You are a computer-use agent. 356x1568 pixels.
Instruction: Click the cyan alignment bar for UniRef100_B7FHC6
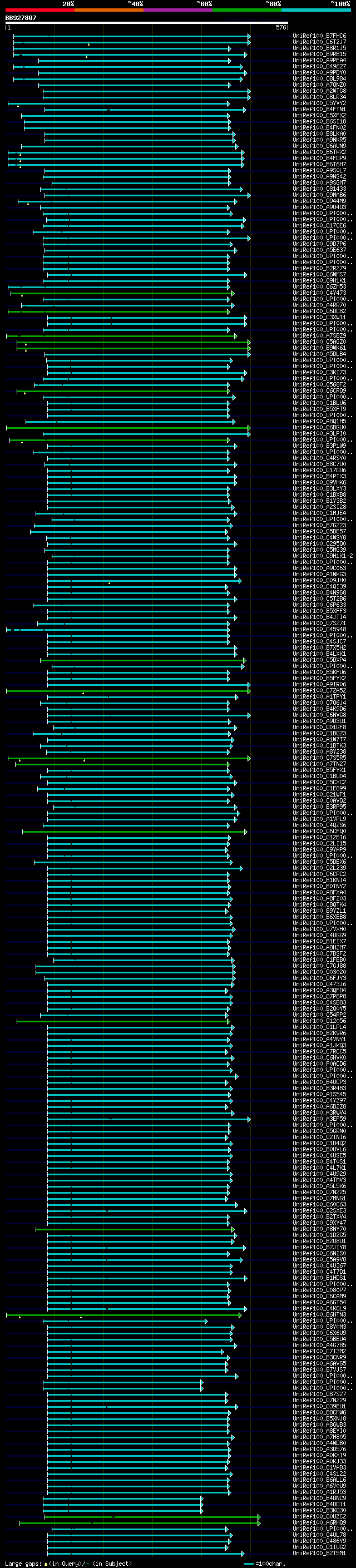[x=131, y=36]
